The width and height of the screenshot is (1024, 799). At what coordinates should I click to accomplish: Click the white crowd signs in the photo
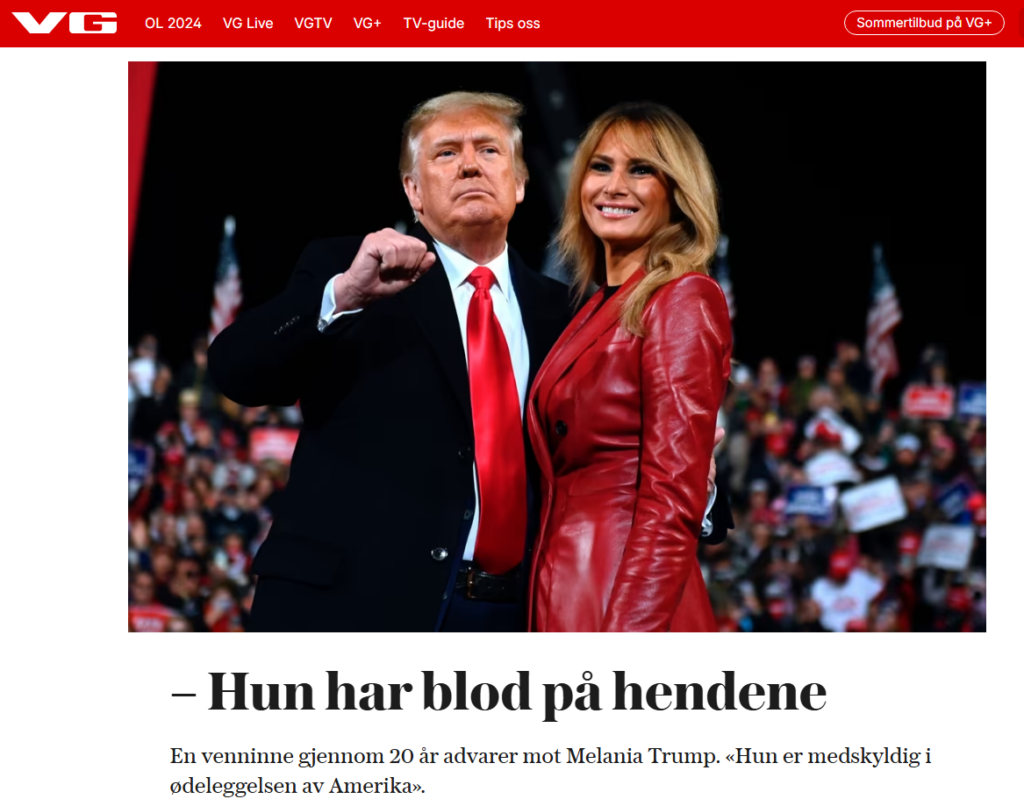coord(873,503)
